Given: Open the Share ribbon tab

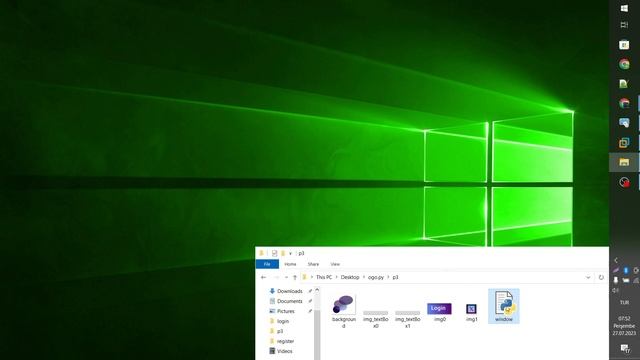Looking at the screenshot, I should [x=313, y=264].
